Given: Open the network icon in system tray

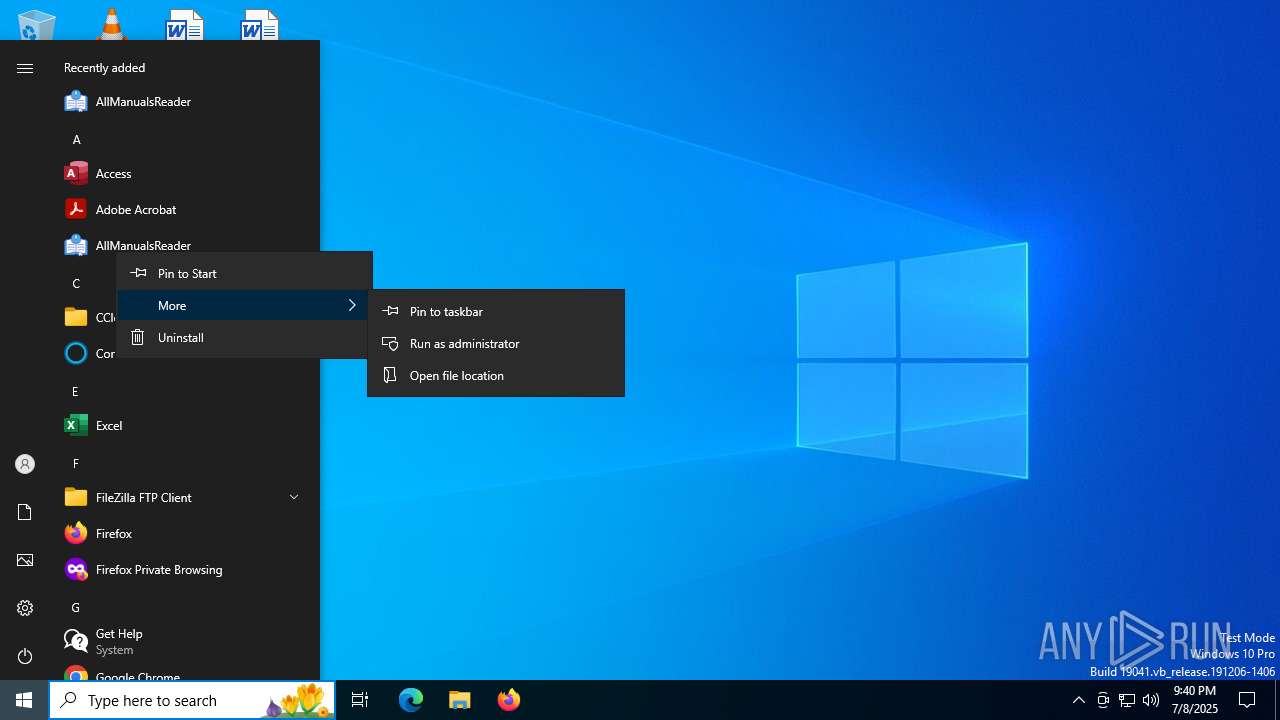Looking at the screenshot, I should [x=1127, y=700].
